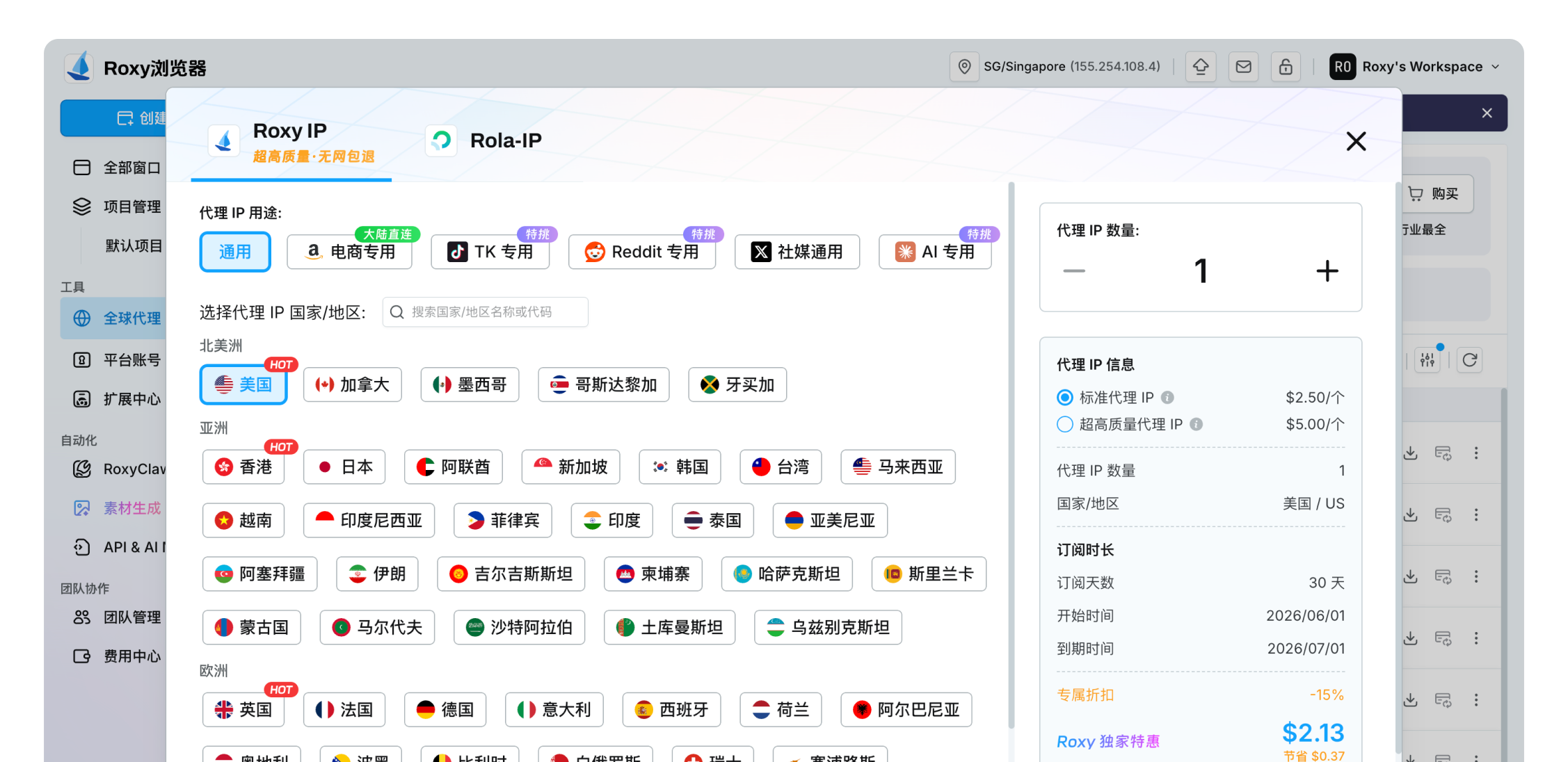Select 沙特阿拉伯 country button
The height and width of the screenshot is (762, 1568).
coord(519,627)
